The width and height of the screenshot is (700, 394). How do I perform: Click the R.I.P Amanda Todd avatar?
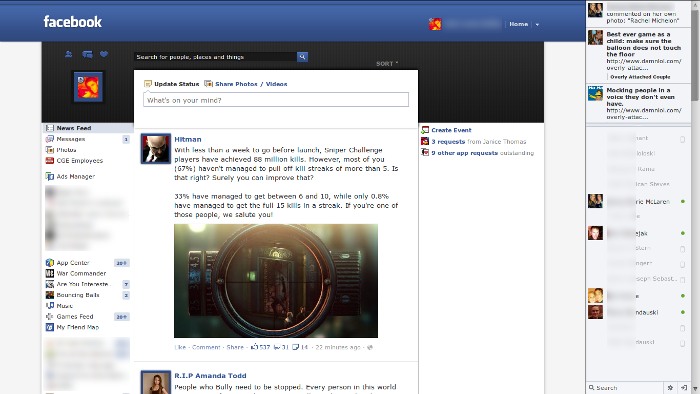point(156,382)
